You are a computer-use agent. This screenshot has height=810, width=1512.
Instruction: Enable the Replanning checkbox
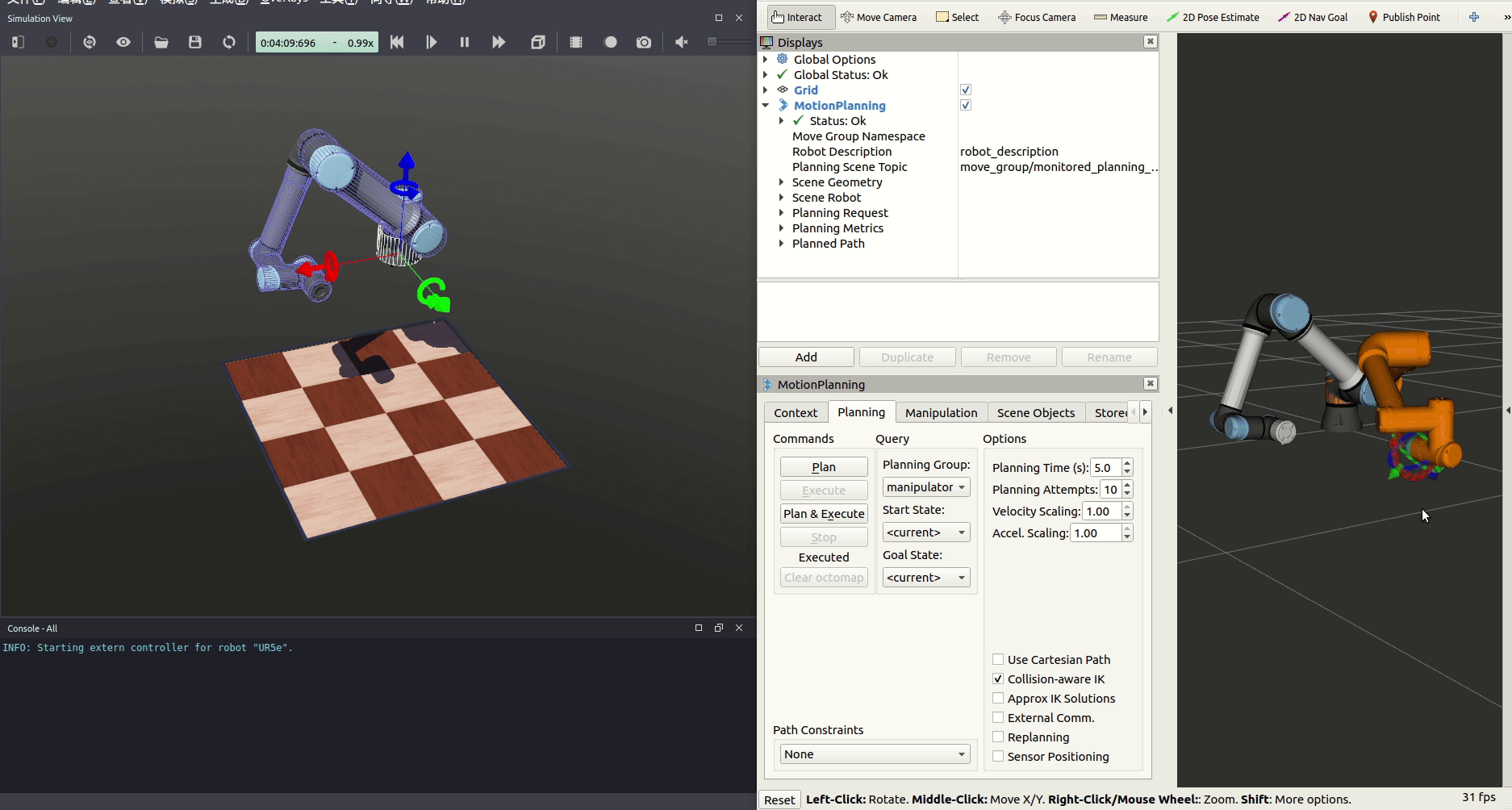pyautogui.click(x=998, y=737)
